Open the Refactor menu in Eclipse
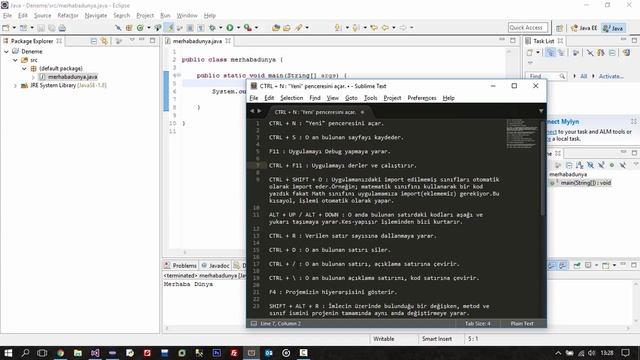 pyautogui.click(x=68, y=16)
